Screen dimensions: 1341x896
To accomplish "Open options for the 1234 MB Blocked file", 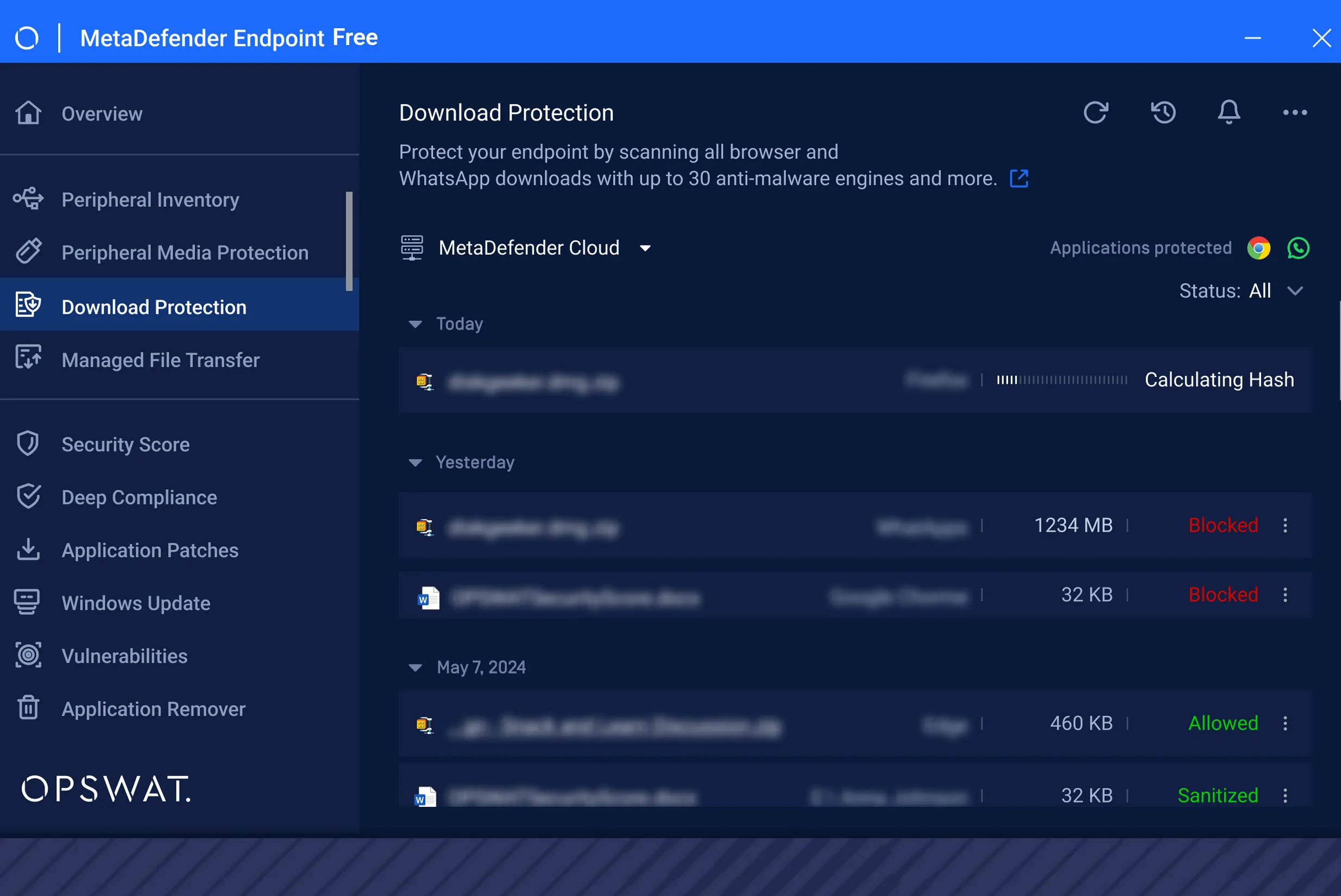I will (1285, 526).
